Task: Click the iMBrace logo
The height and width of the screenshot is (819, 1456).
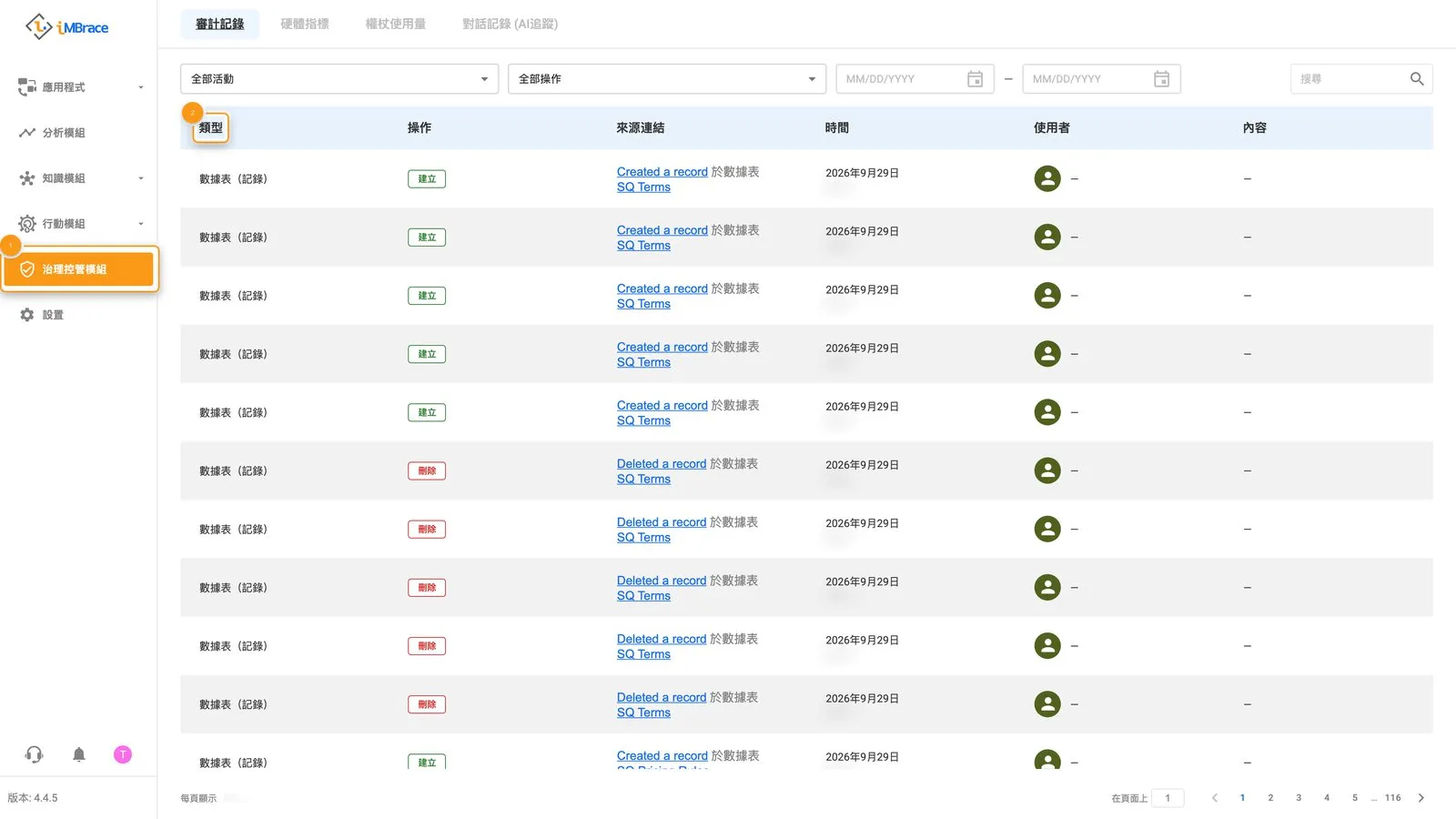Action: click(x=66, y=27)
